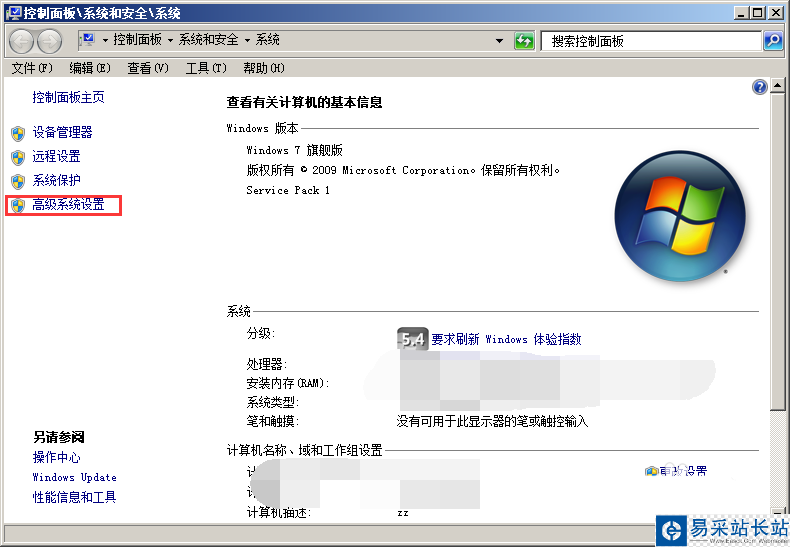The height and width of the screenshot is (547, 790).
Task: Click the search magnifier button
Action: tap(773, 40)
